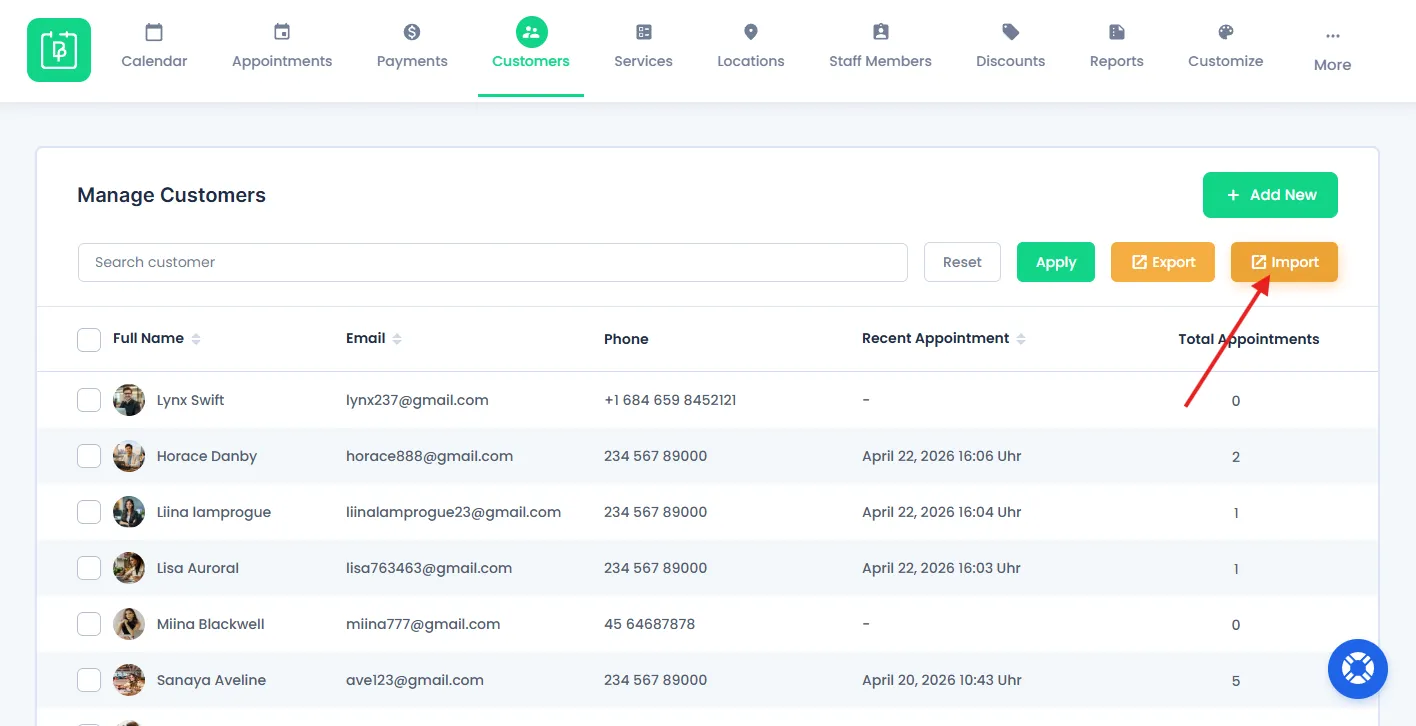Click the Appointments calendar icon
1416x726 pixels.
click(x=282, y=32)
